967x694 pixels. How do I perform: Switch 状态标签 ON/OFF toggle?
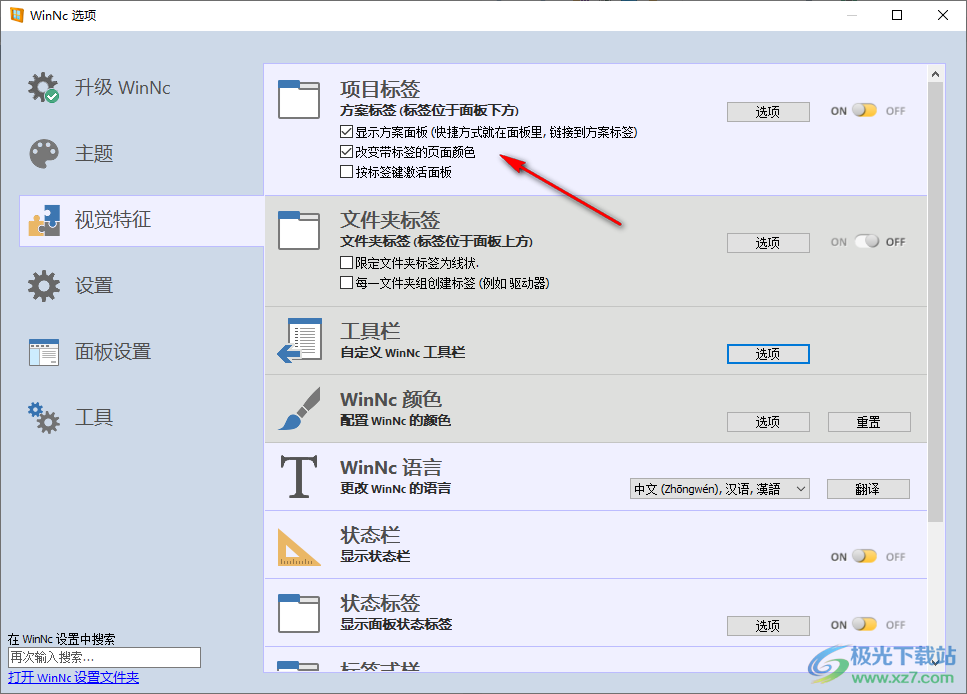[x=864, y=624]
